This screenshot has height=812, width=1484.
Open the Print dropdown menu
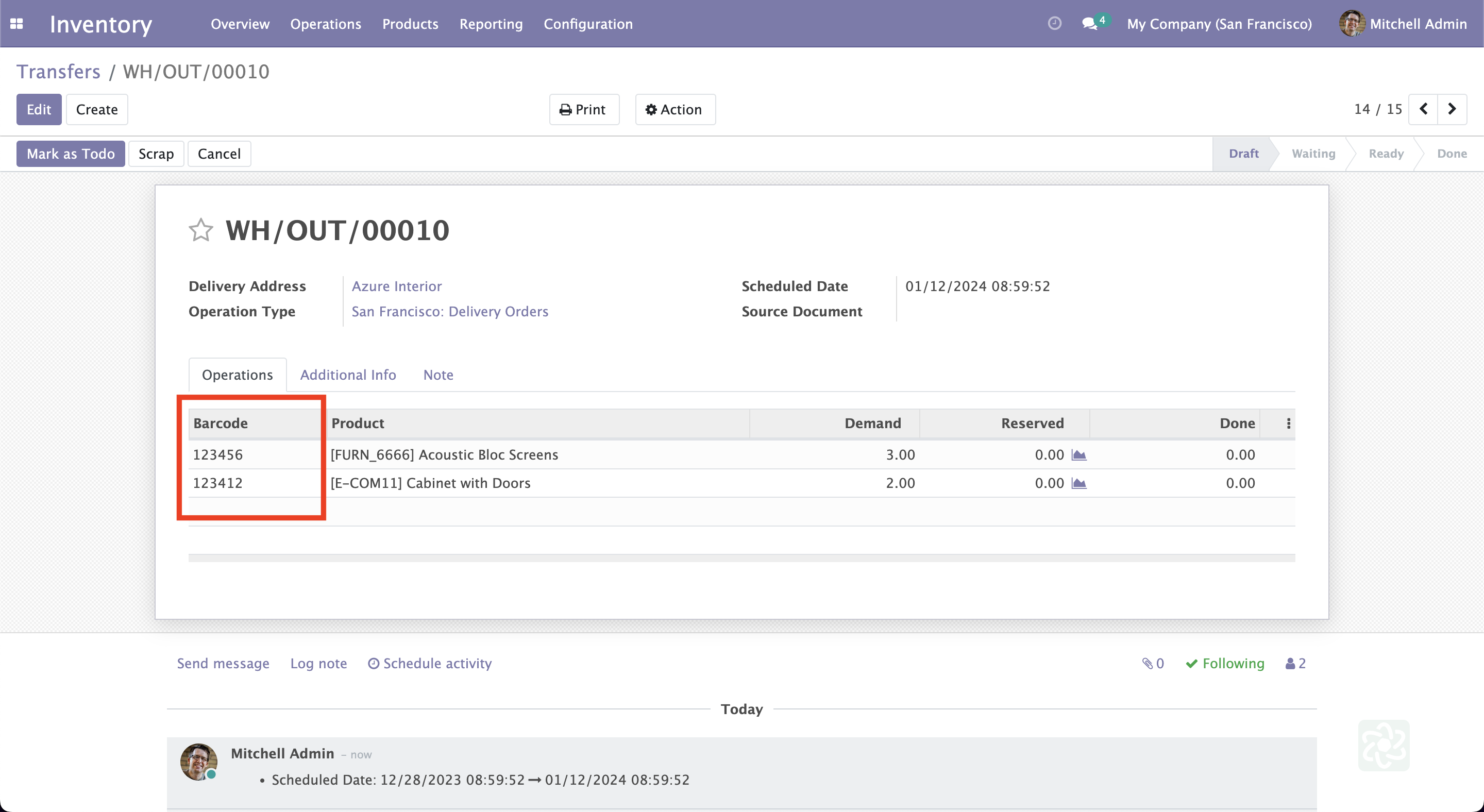click(x=584, y=109)
